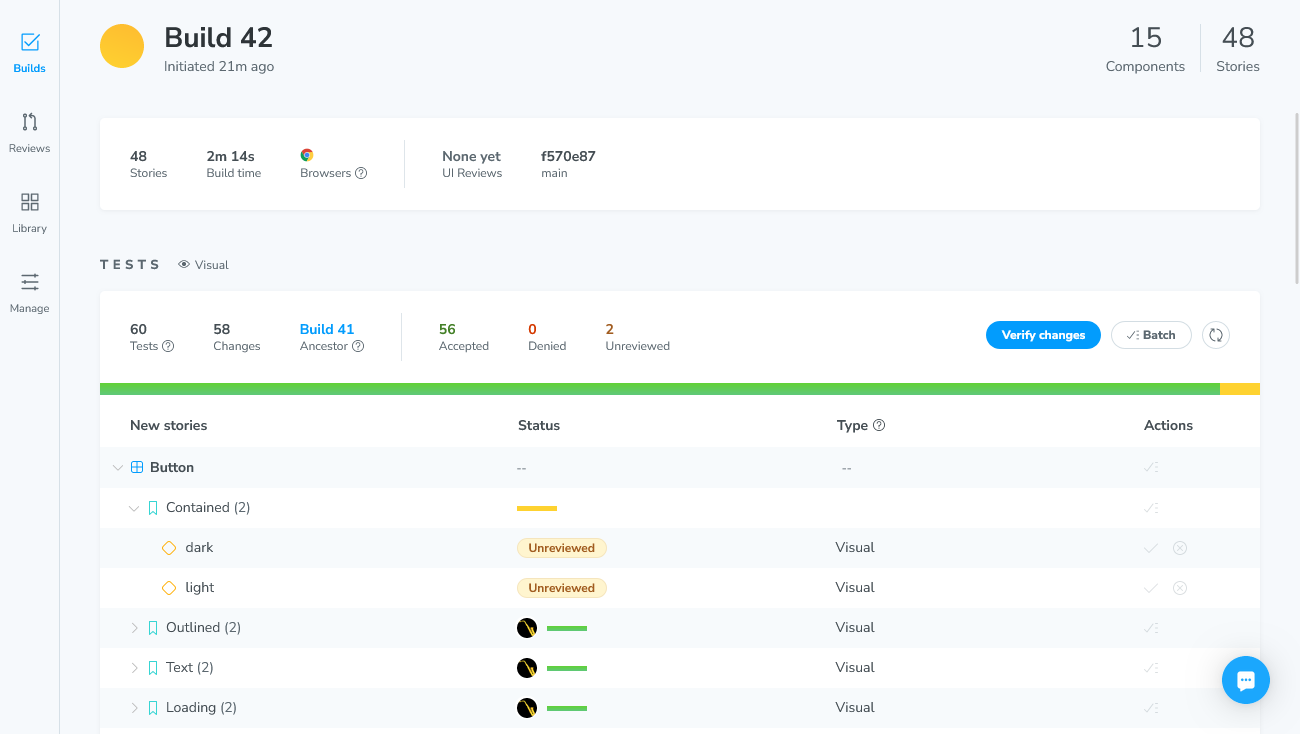The height and width of the screenshot is (734, 1300).
Task: Click the 2 Unreviewed counter
Action: 637,337
